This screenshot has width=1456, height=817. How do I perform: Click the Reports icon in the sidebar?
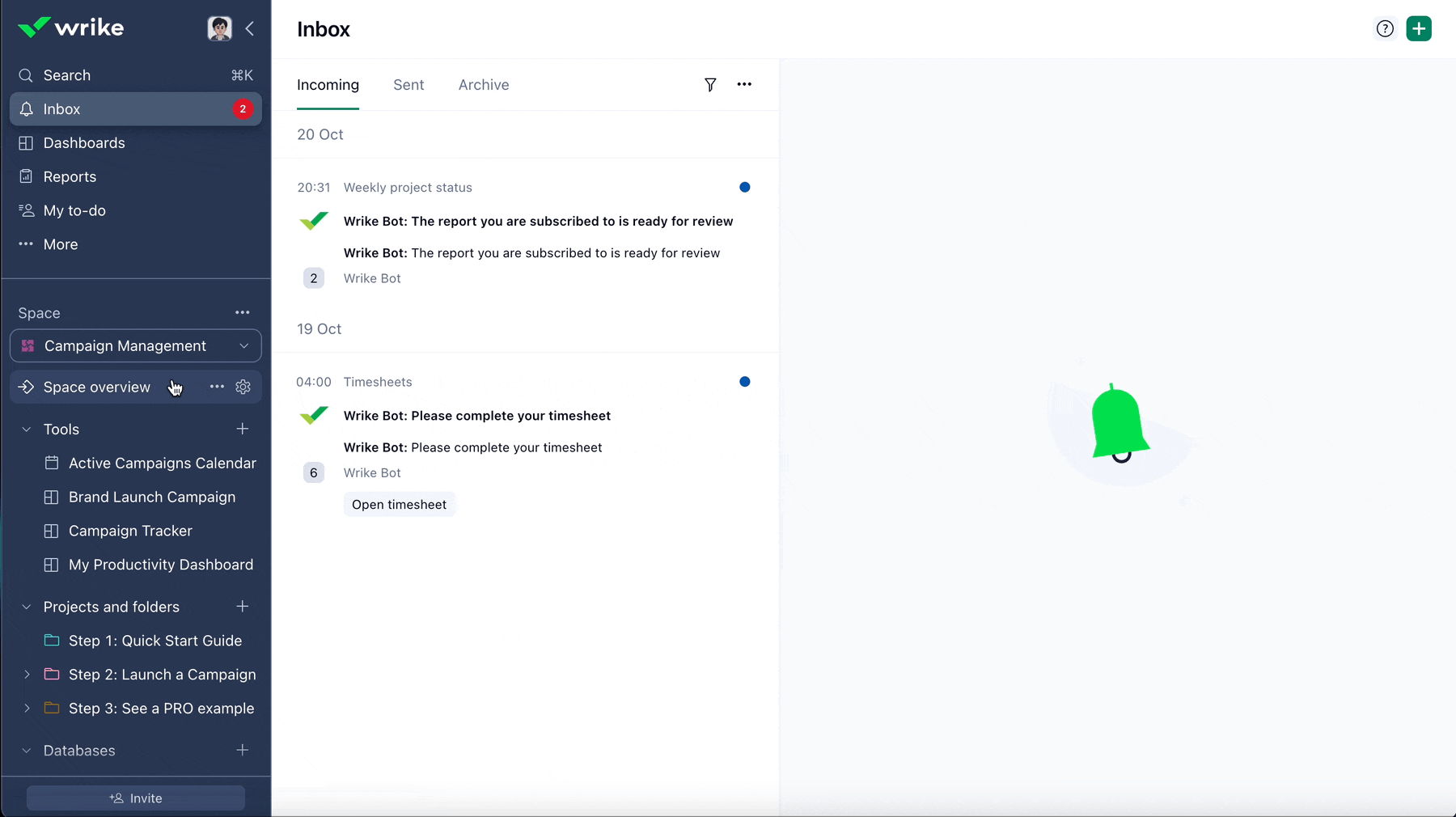coord(25,176)
